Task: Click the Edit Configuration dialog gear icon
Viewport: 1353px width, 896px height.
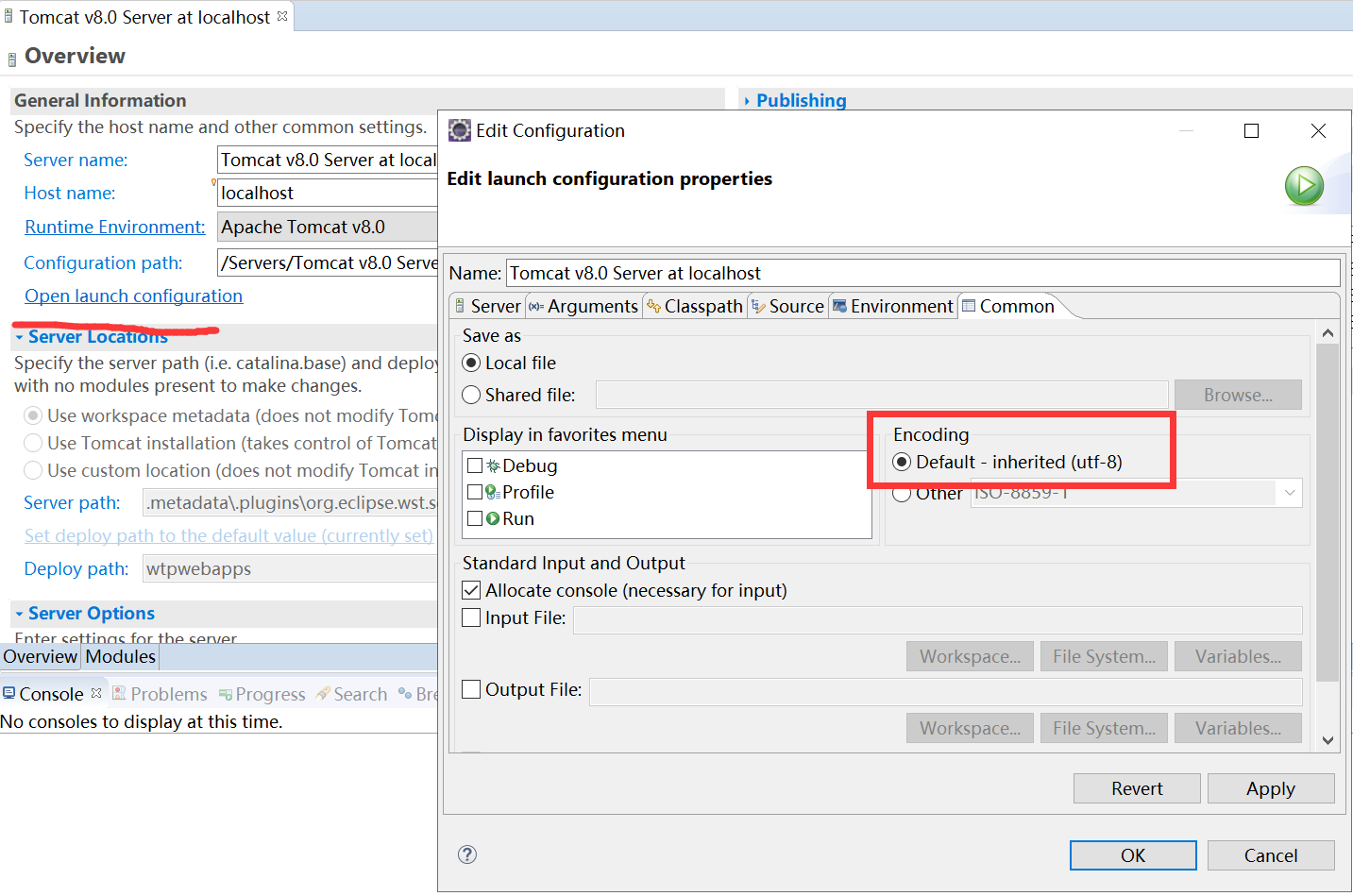Action: click(460, 130)
